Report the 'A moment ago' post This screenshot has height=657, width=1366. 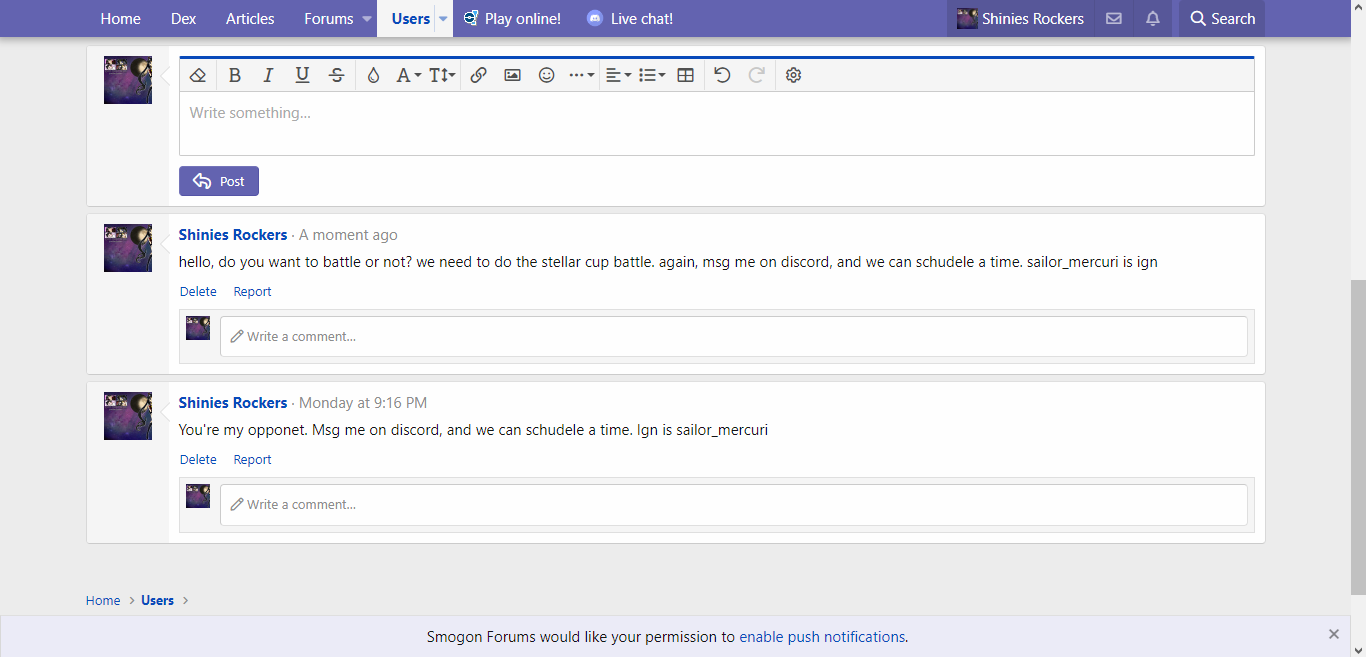tap(252, 292)
